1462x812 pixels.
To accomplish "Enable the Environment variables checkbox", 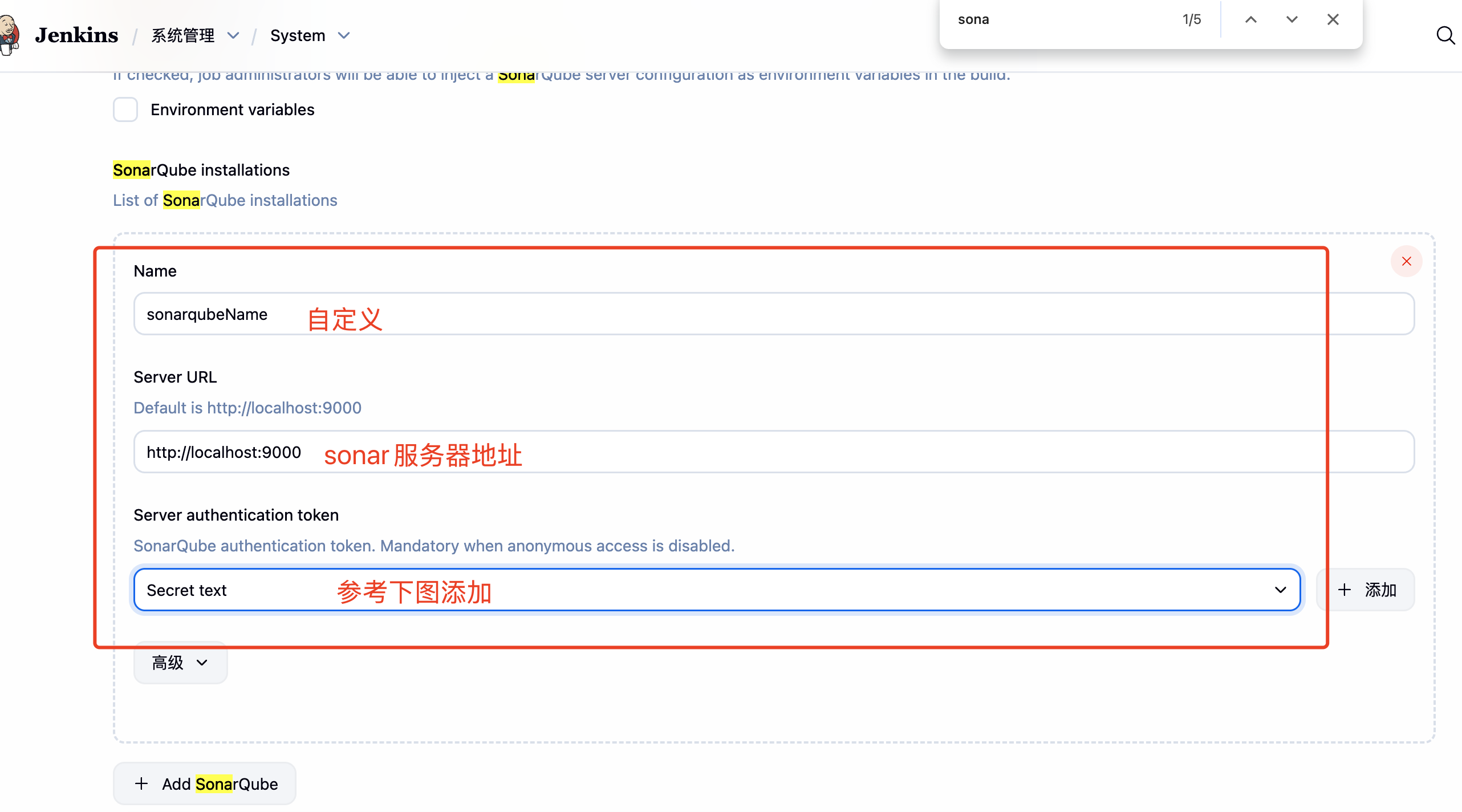I will (x=125, y=109).
